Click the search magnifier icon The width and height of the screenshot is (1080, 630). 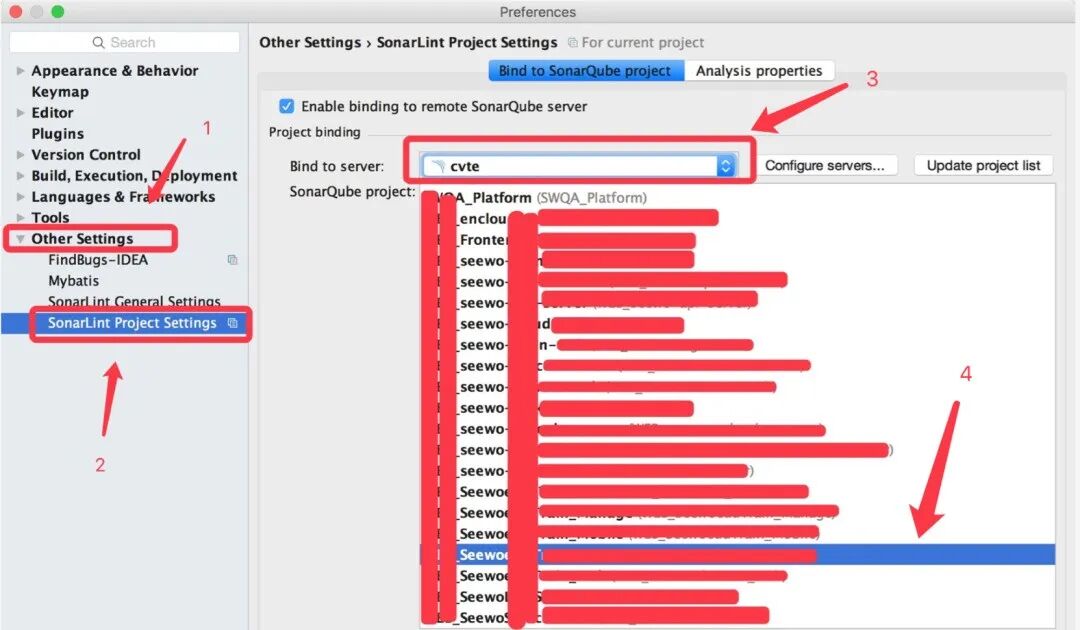98,43
